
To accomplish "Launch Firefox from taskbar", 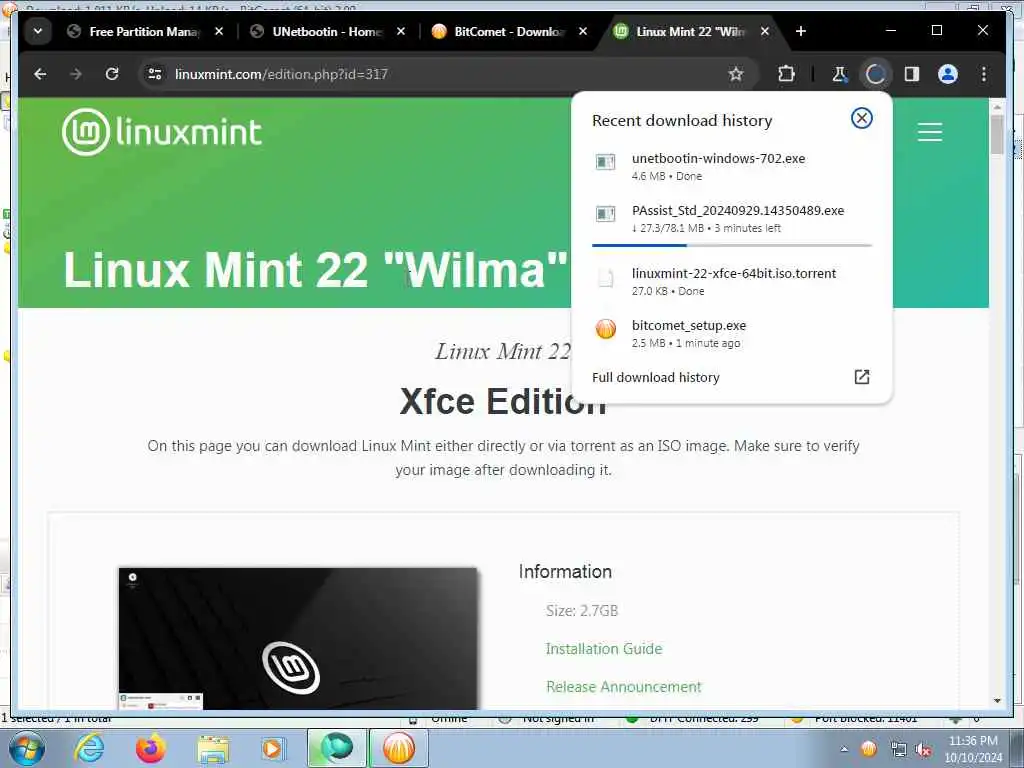I will tap(150, 748).
